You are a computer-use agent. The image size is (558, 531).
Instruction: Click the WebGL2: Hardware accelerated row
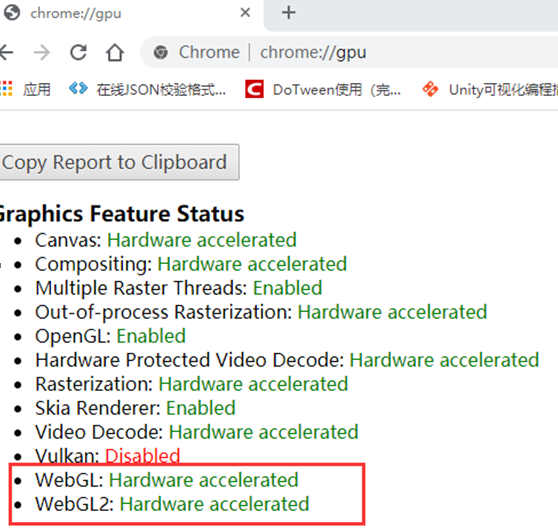tap(172, 504)
